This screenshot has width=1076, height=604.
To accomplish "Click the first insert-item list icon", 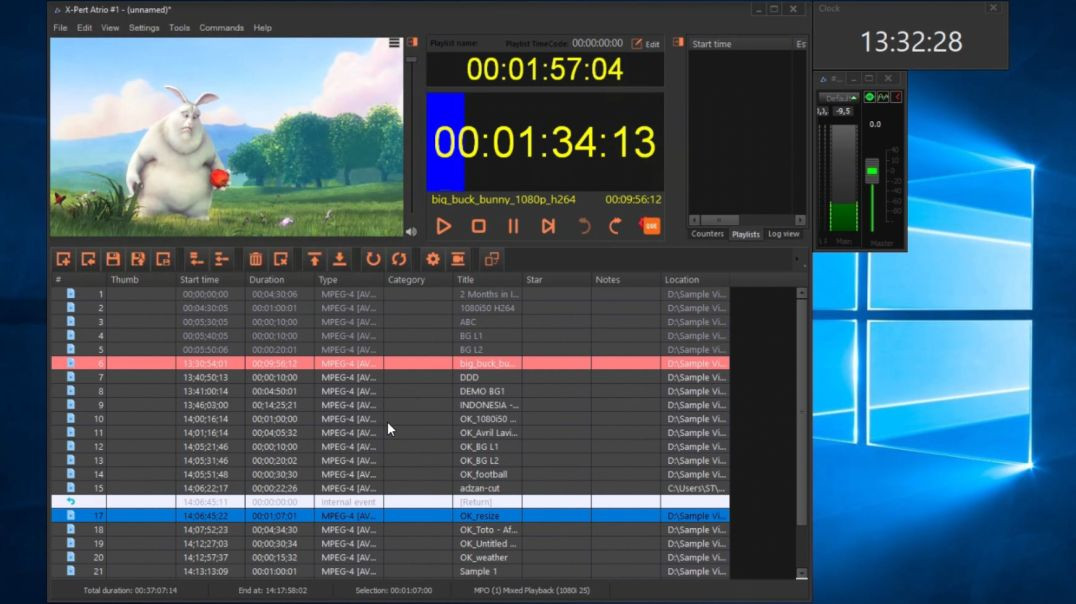I will coord(196,259).
